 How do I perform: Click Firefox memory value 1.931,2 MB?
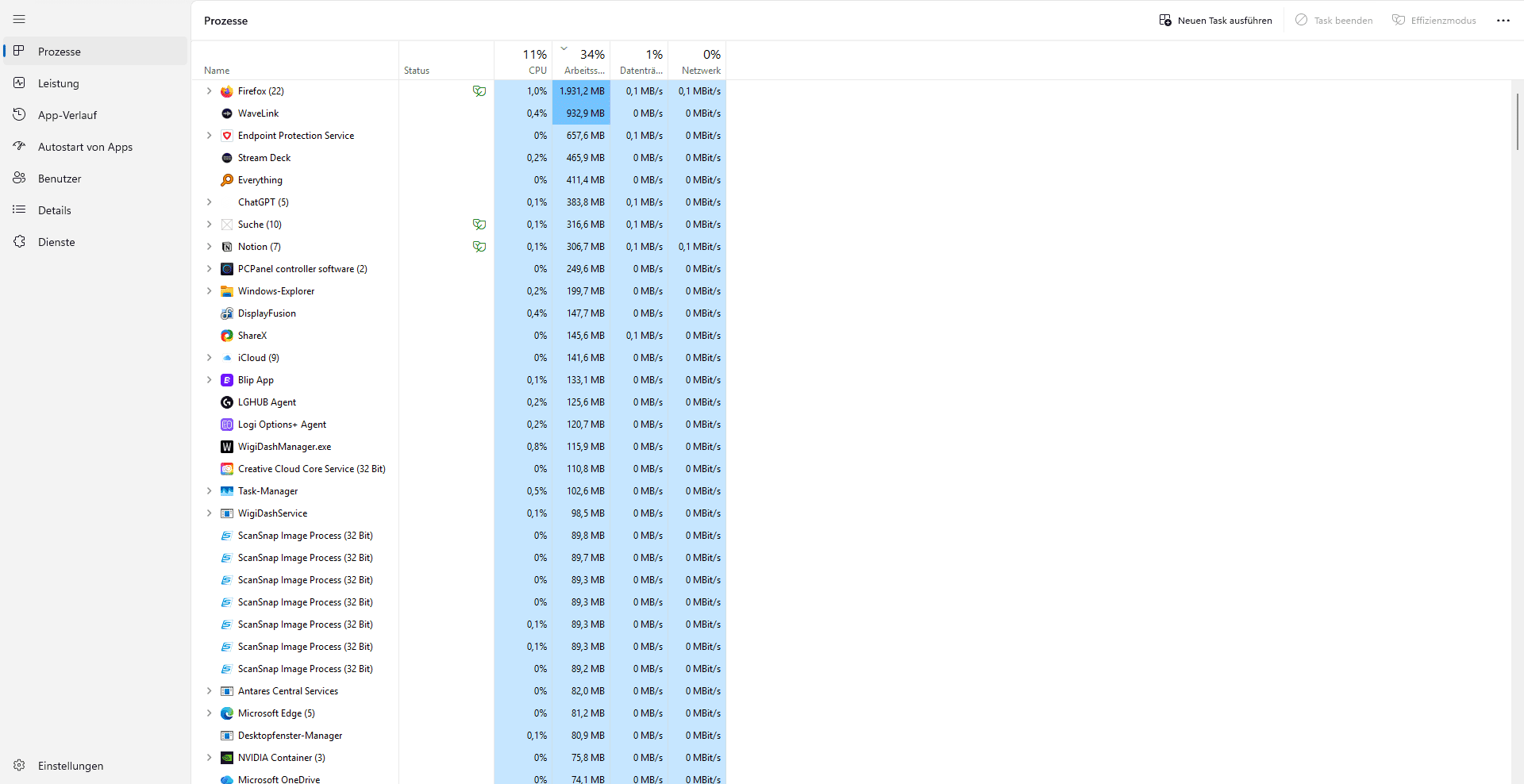pyautogui.click(x=582, y=91)
